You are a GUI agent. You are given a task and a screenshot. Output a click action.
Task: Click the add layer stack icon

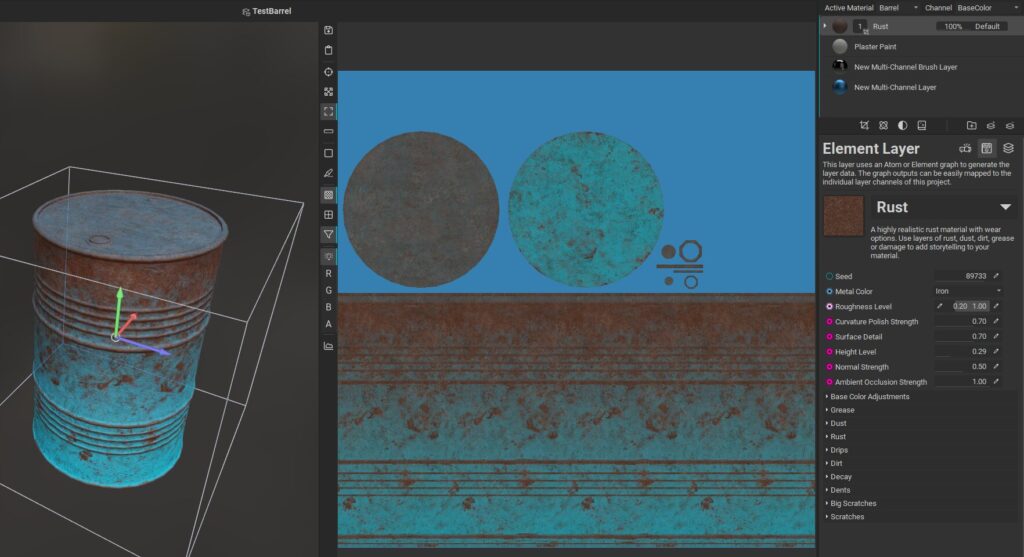click(991, 125)
